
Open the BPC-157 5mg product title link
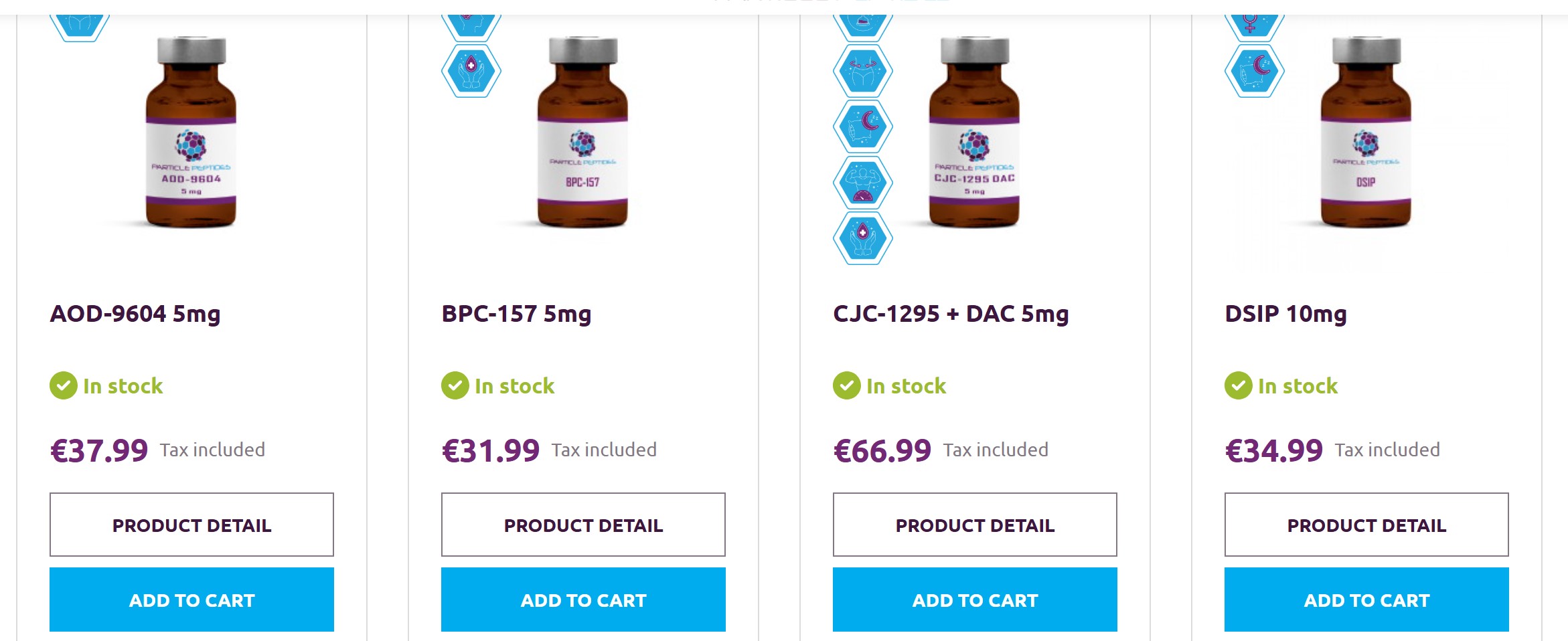point(516,312)
